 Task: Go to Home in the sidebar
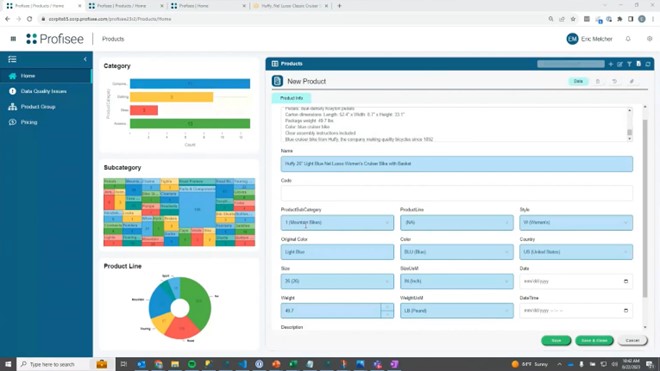[x=46, y=76]
